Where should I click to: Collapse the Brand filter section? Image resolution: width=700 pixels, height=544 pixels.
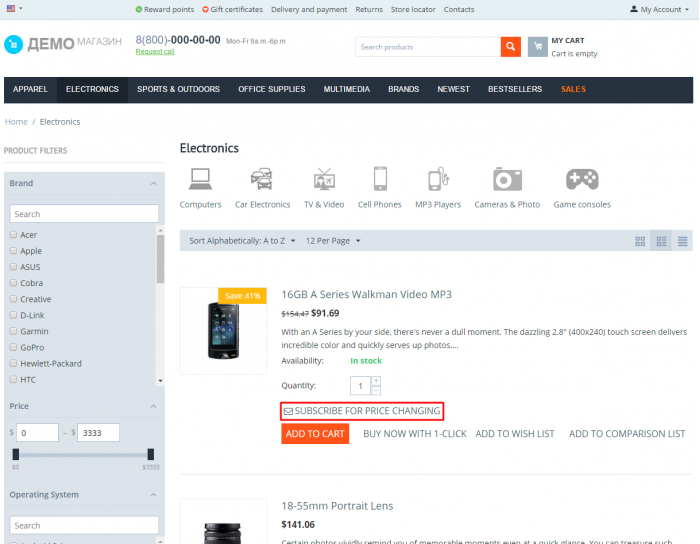click(153, 183)
